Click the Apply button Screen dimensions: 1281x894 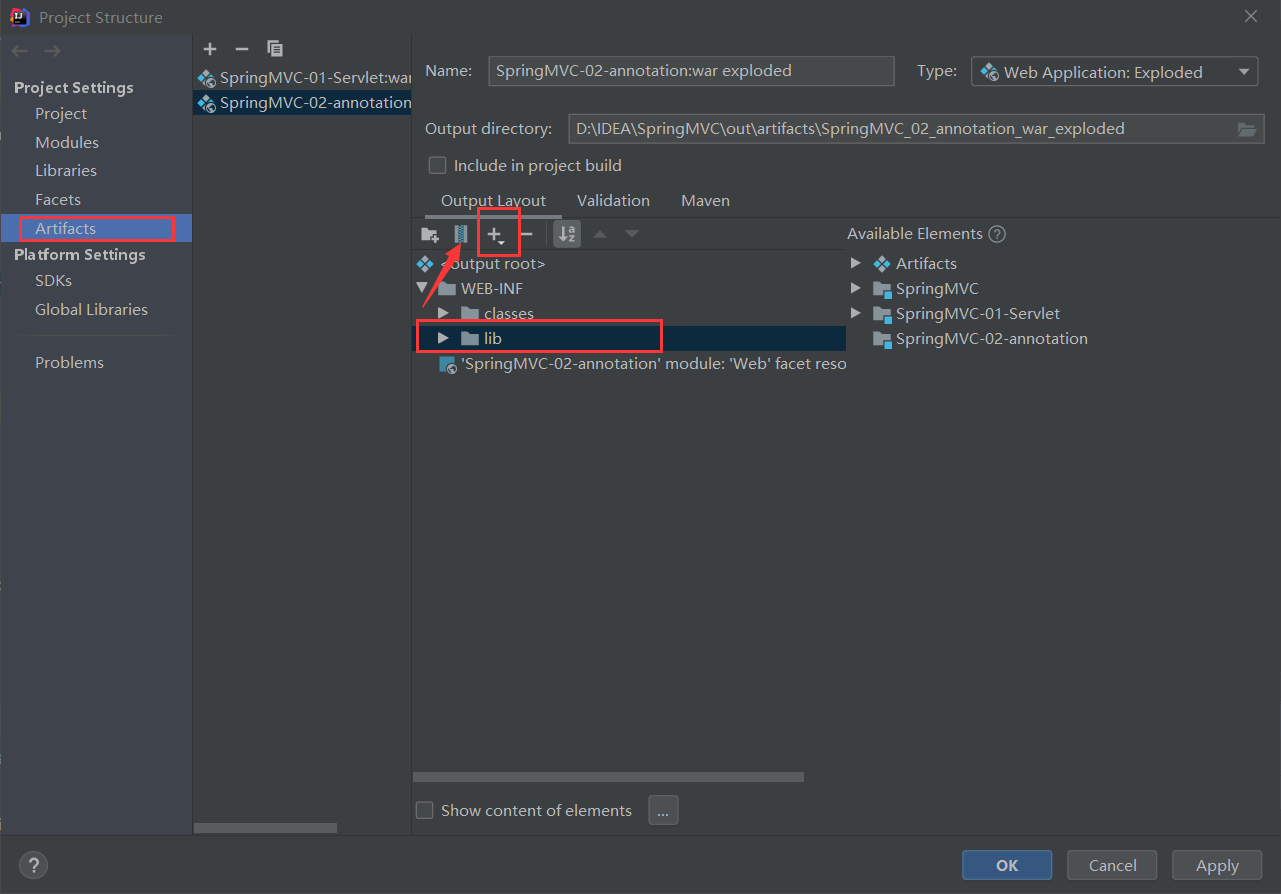[1217, 866]
